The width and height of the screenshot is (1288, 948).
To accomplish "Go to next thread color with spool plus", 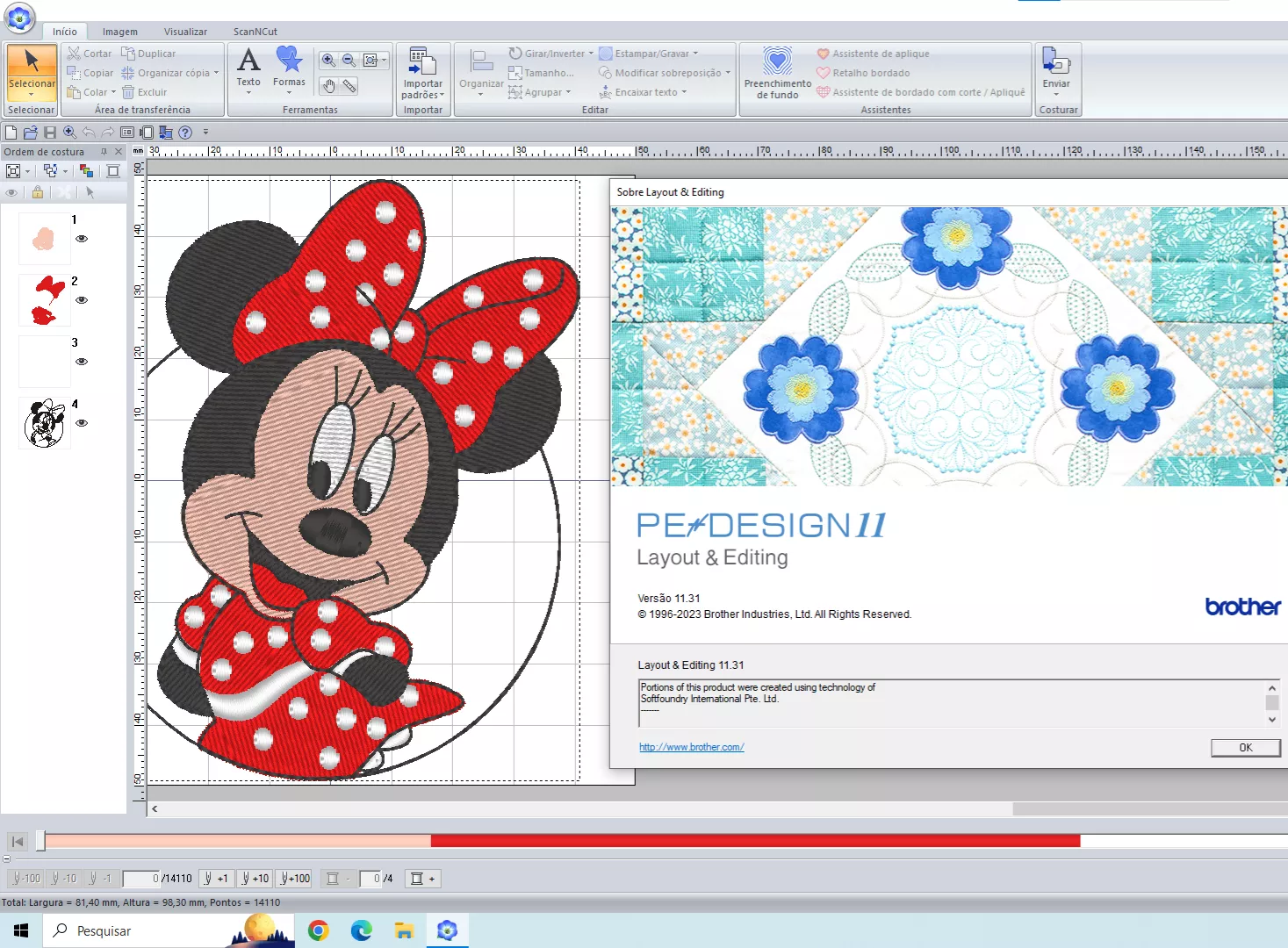I will pos(423,878).
